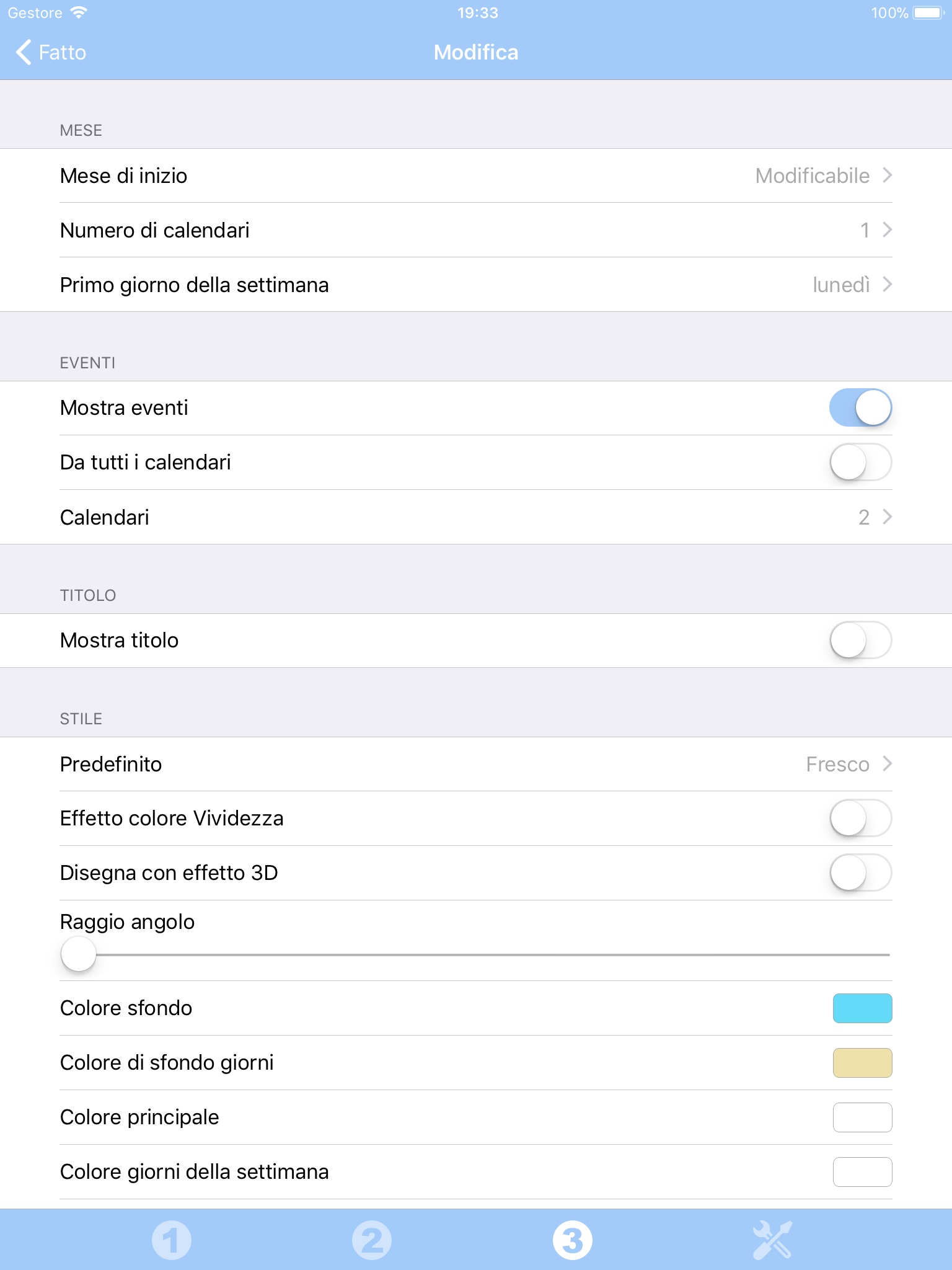Tap the Fatto done button

point(62,52)
